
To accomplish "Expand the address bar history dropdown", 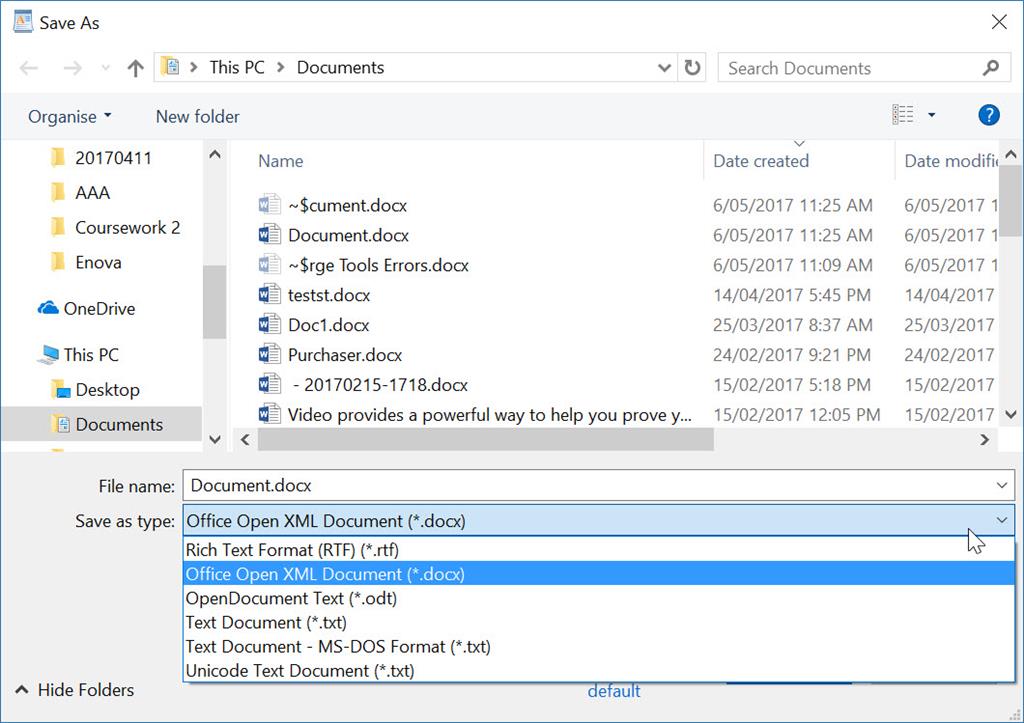I will (x=664, y=68).
